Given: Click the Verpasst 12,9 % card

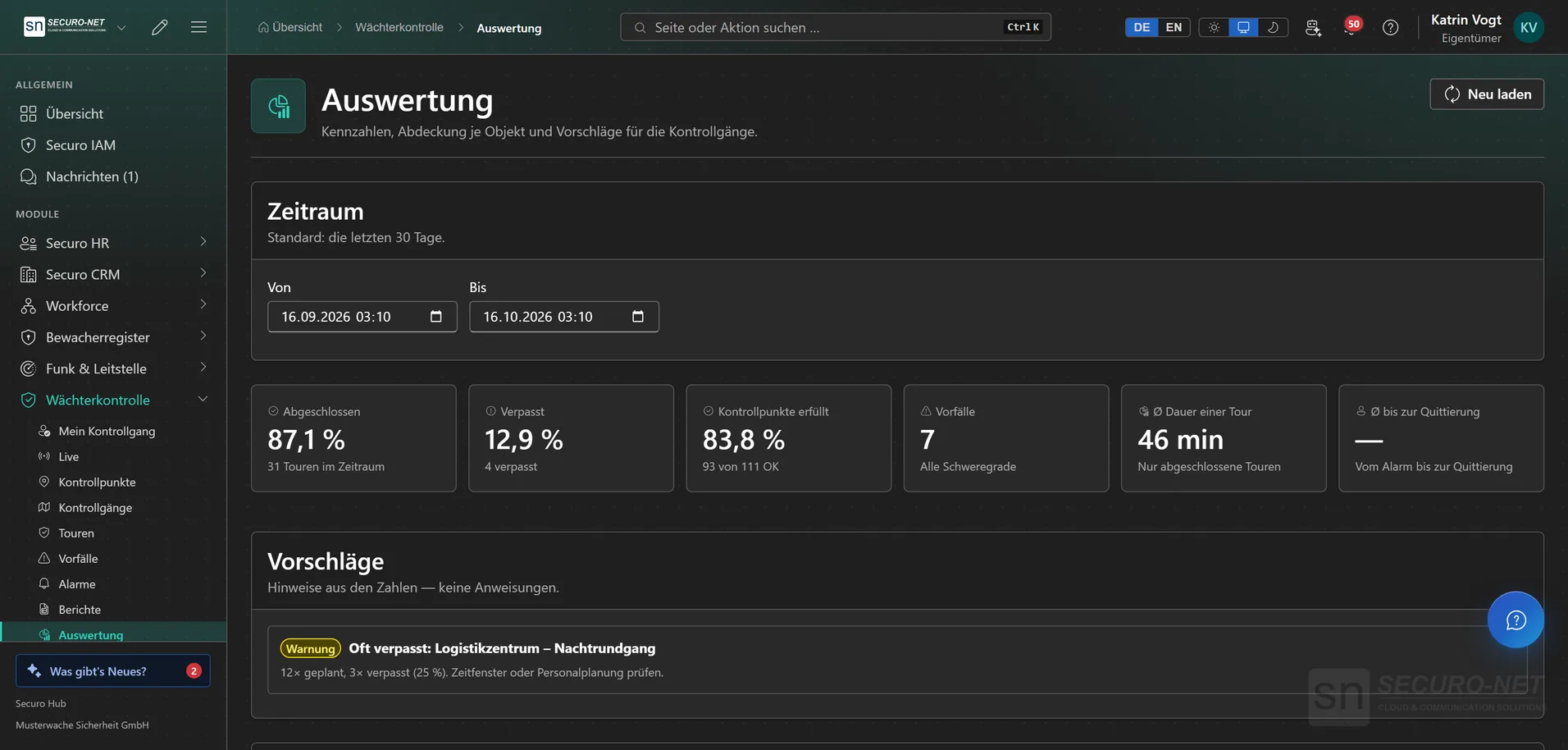Looking at the screenshot, I should (571, 438).
